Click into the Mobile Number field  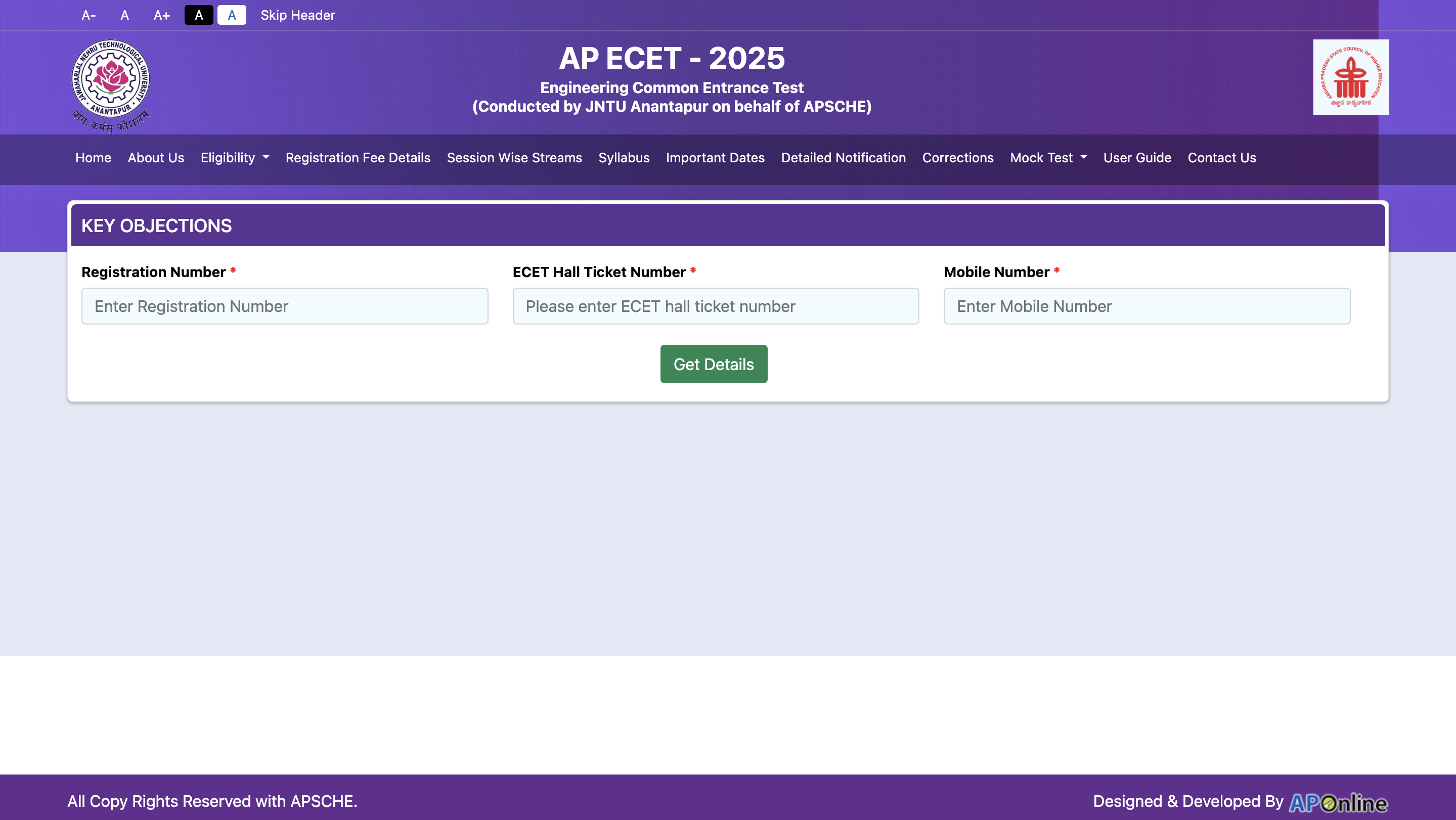tap(1146, 306)
